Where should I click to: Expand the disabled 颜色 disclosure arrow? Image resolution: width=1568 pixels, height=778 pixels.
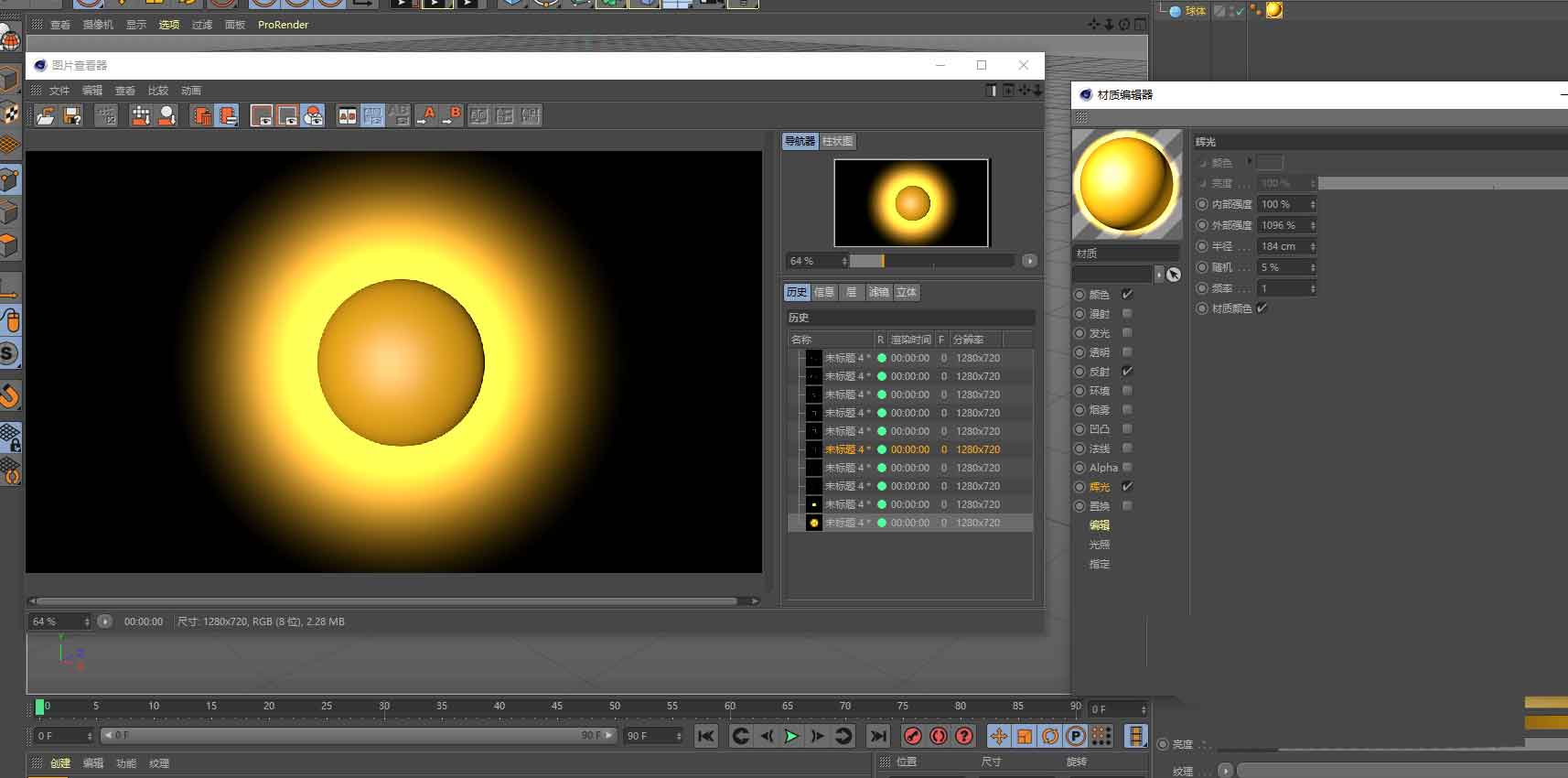1249,162
